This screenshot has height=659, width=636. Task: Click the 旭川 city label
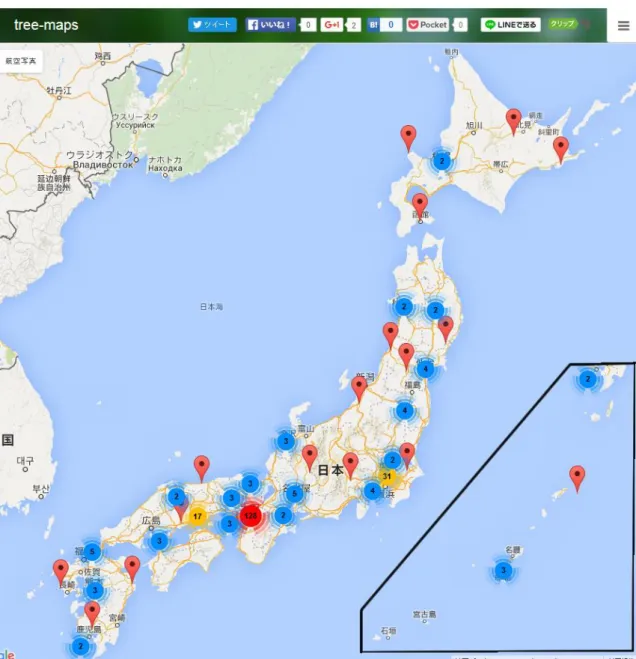point(474,125)
